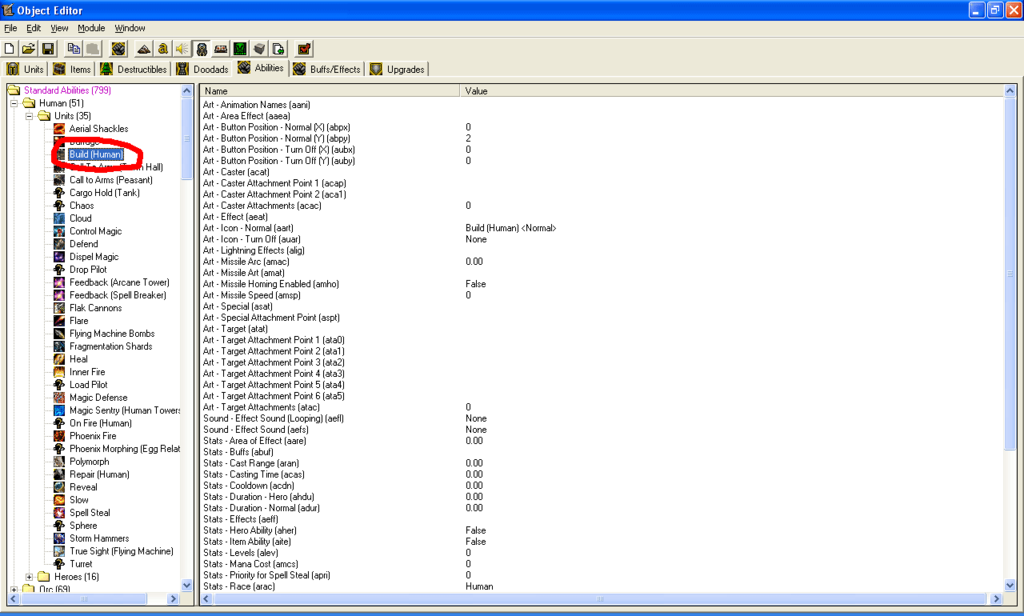The width and height of the screenshot is (1024, 616).
Task: Select the Aerial Shackles ability
Action: tap(99, 129)
